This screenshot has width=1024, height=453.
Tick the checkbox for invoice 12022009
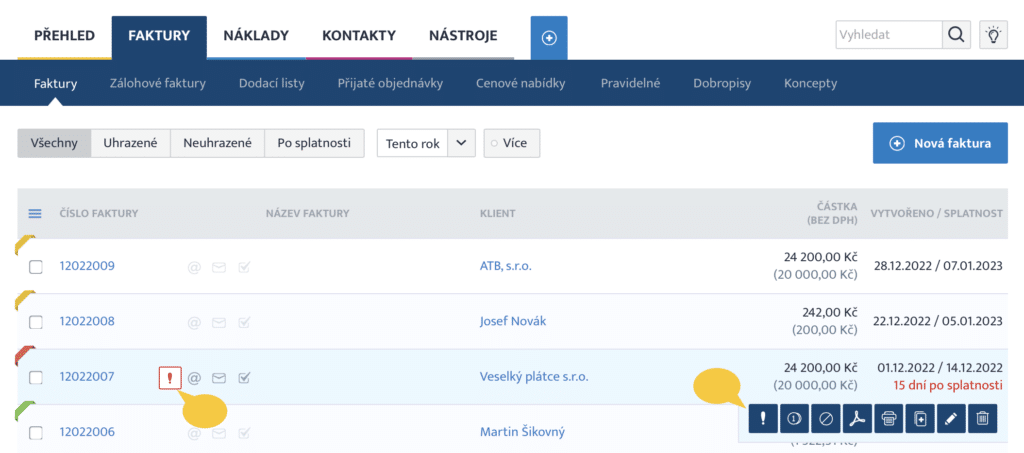coord(36,267)
